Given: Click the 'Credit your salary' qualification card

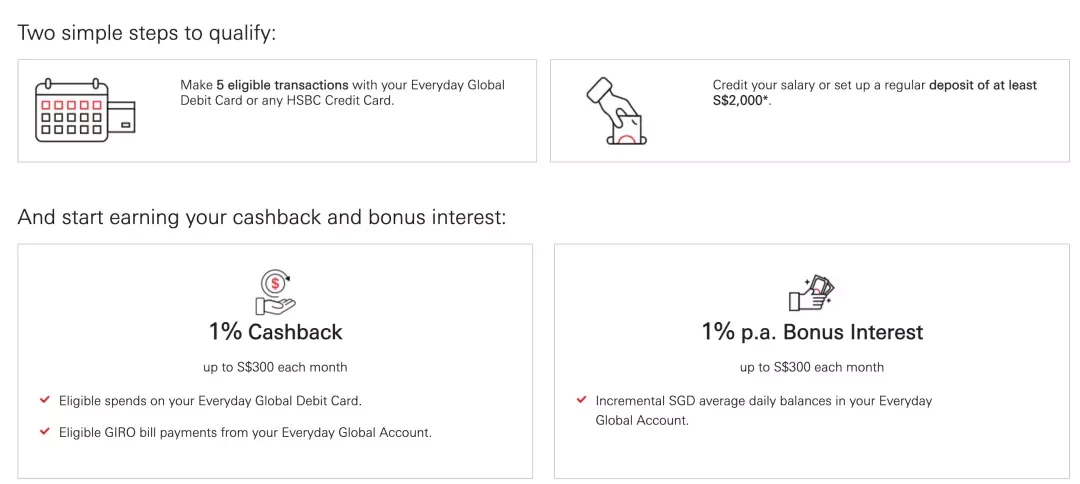Looking at the screenshot, I should click(810, 111).
